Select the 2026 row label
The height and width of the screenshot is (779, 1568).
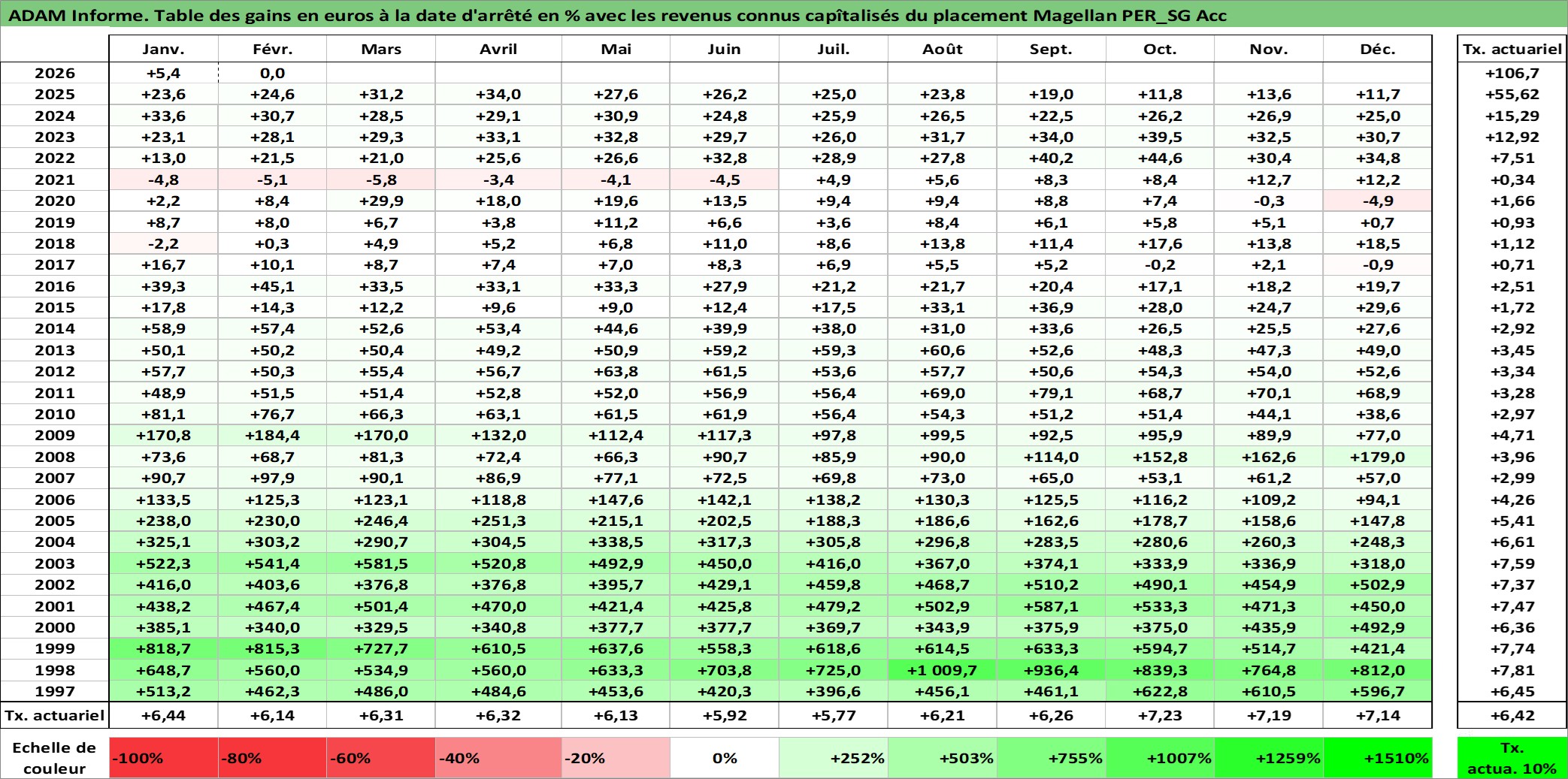[x=55, y=74]
